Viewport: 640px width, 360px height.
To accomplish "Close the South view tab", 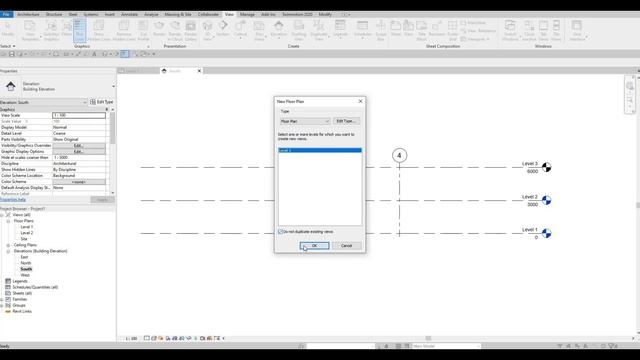I will (x=199, y=71).
